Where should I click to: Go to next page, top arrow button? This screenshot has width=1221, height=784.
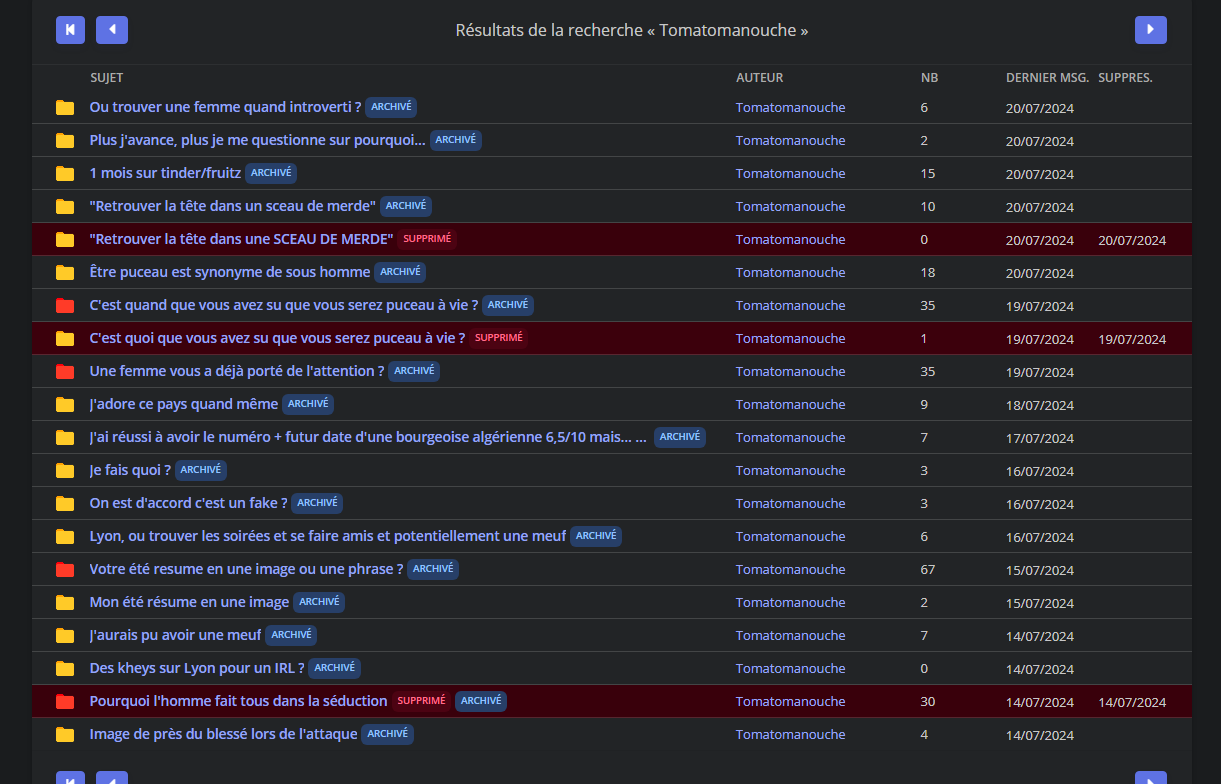coord(1151,30)
